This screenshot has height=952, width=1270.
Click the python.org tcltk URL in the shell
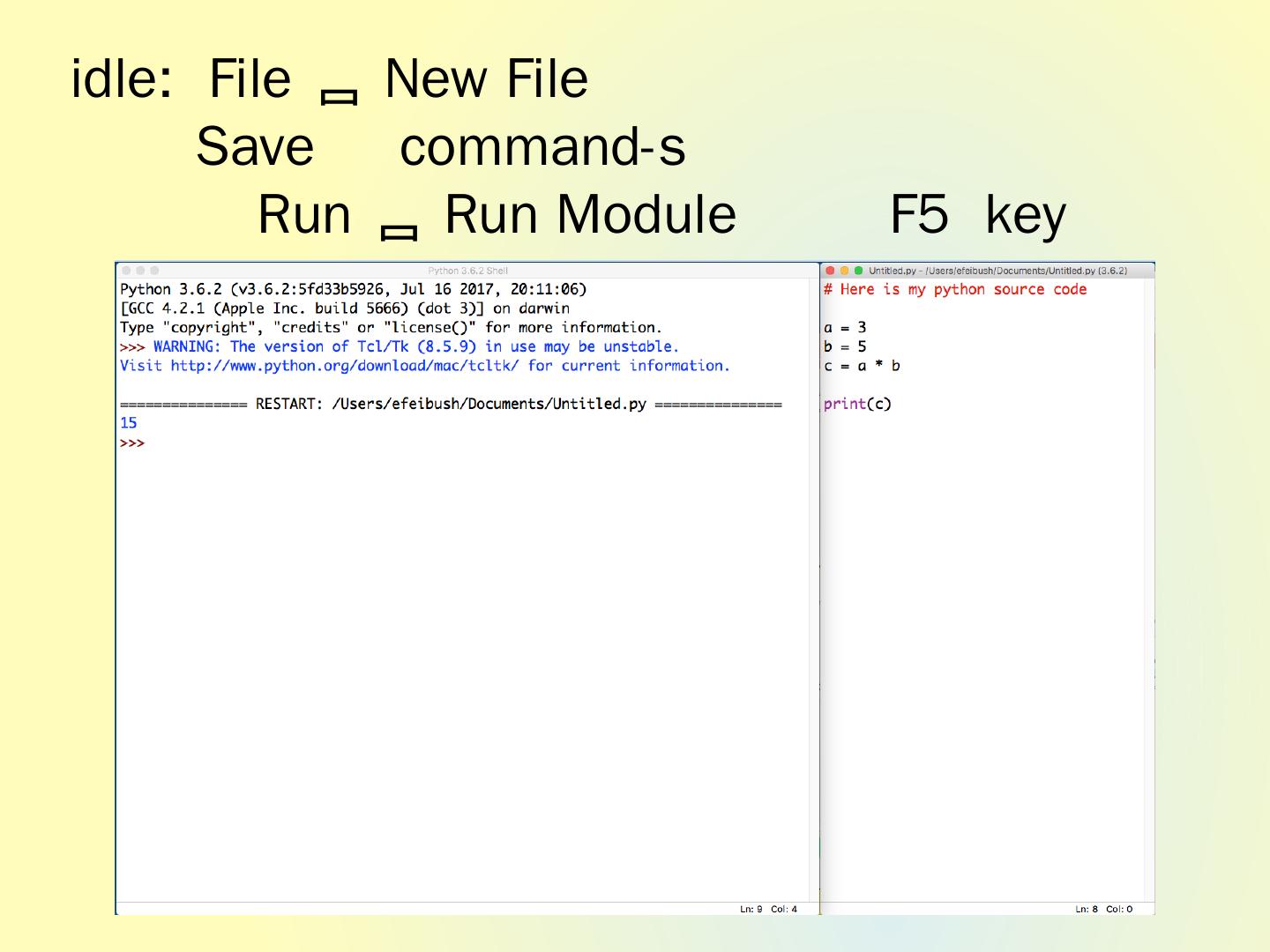coord(345,366)
